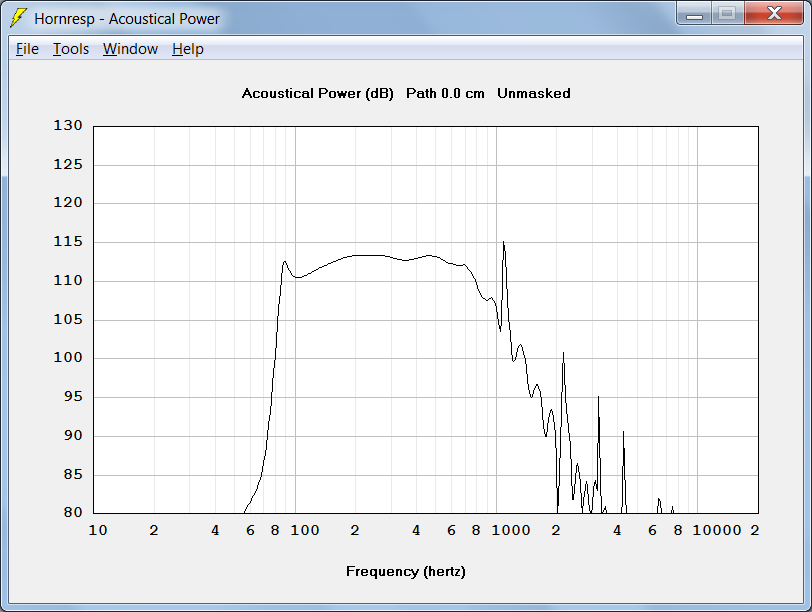Click the 1000 frequency axis label
The width and height of the screenshot is (812, 612).
[x=511, y=531]
